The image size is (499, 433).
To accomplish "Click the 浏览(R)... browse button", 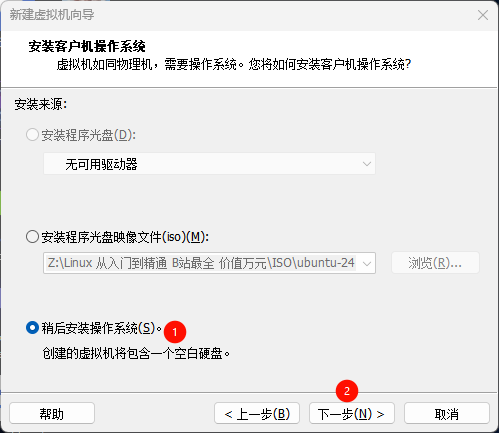I will click(x=435, y=263).
